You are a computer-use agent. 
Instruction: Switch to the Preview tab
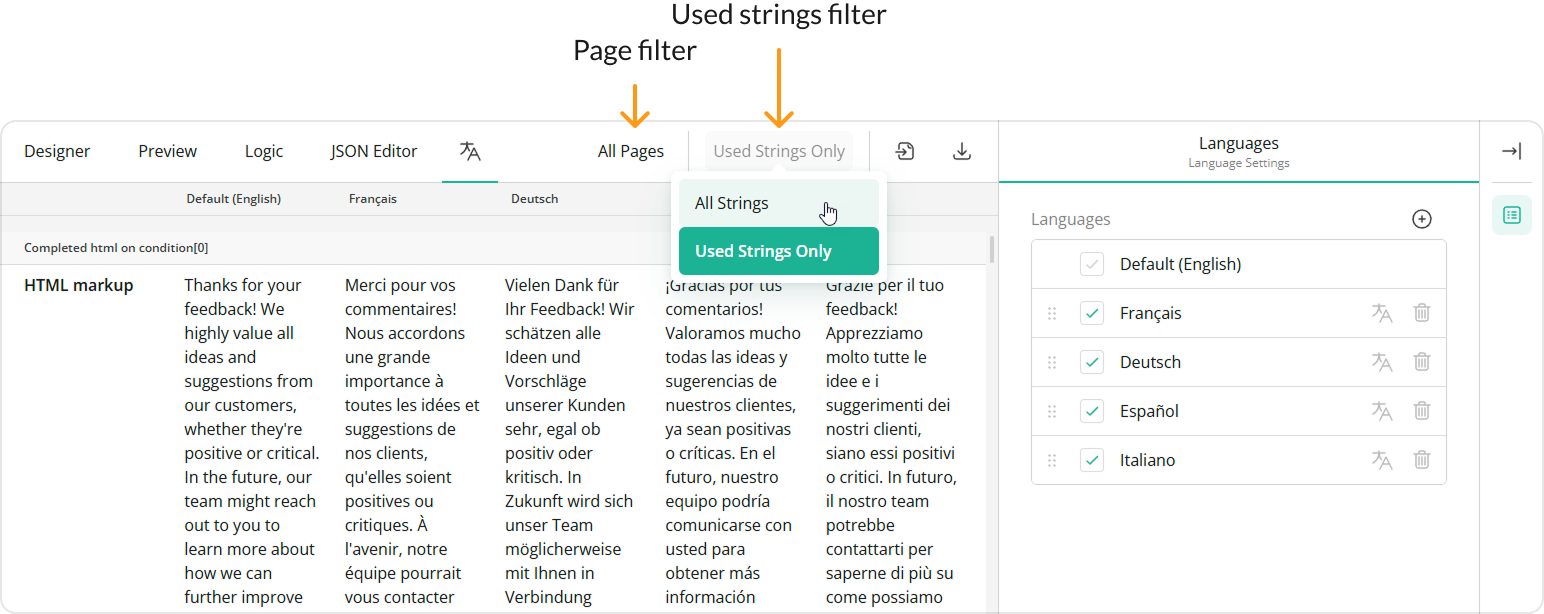(166, 151)
